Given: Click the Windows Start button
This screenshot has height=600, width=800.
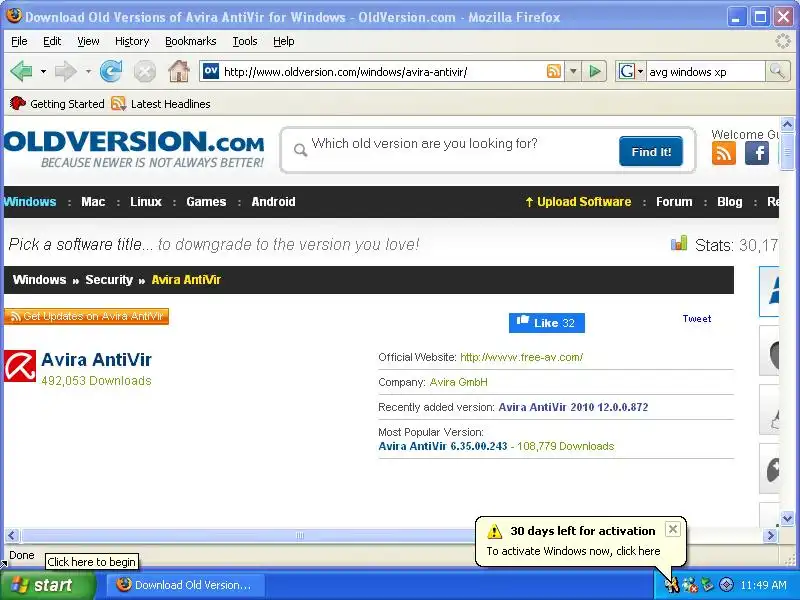Looking at the screenshot, I should [47, 585].
